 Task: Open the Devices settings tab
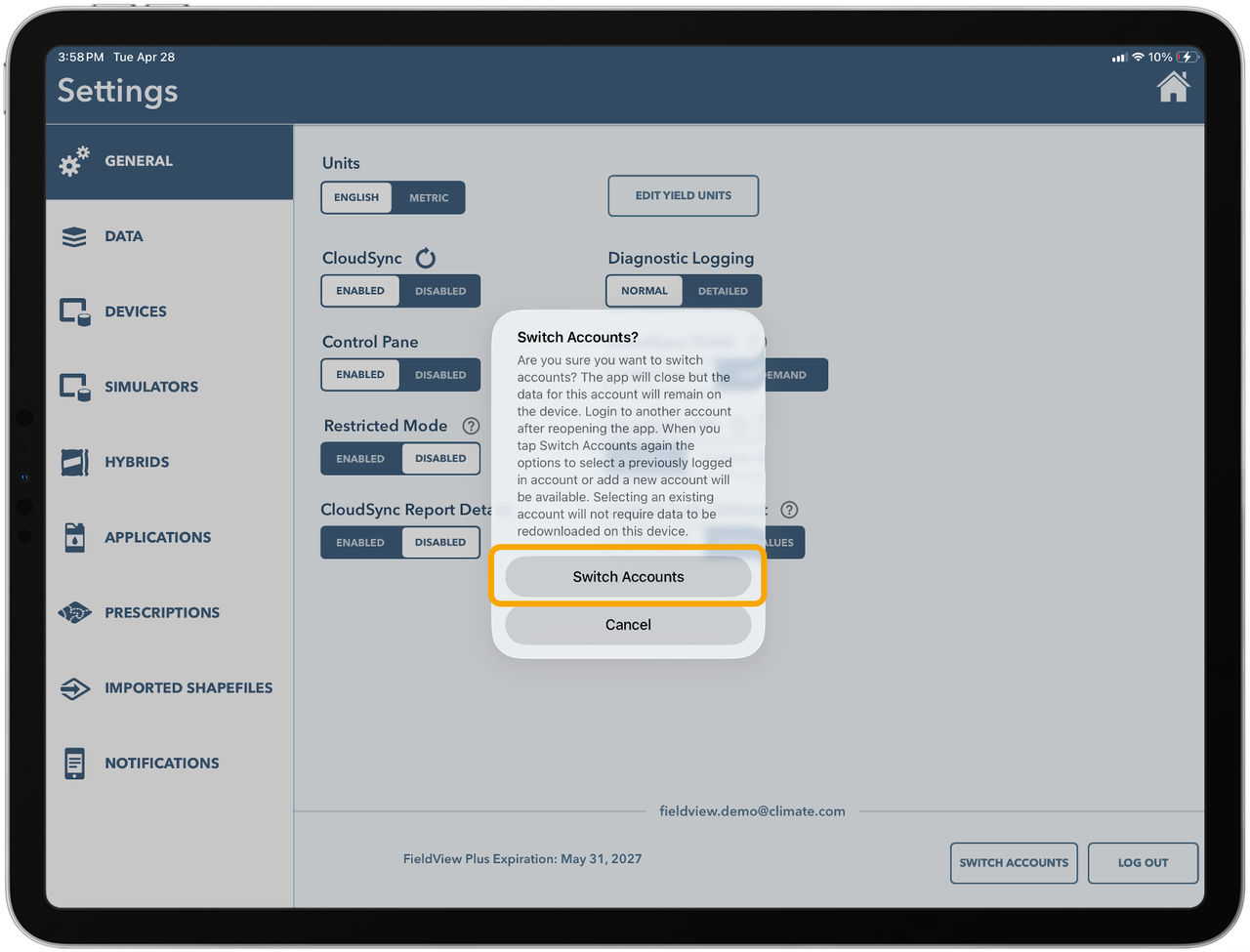(x=169, y=311)
